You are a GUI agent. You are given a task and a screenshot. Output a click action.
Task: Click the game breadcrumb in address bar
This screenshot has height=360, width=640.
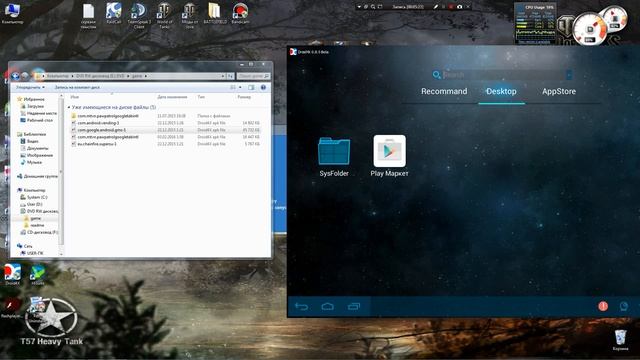click(137, 76)
